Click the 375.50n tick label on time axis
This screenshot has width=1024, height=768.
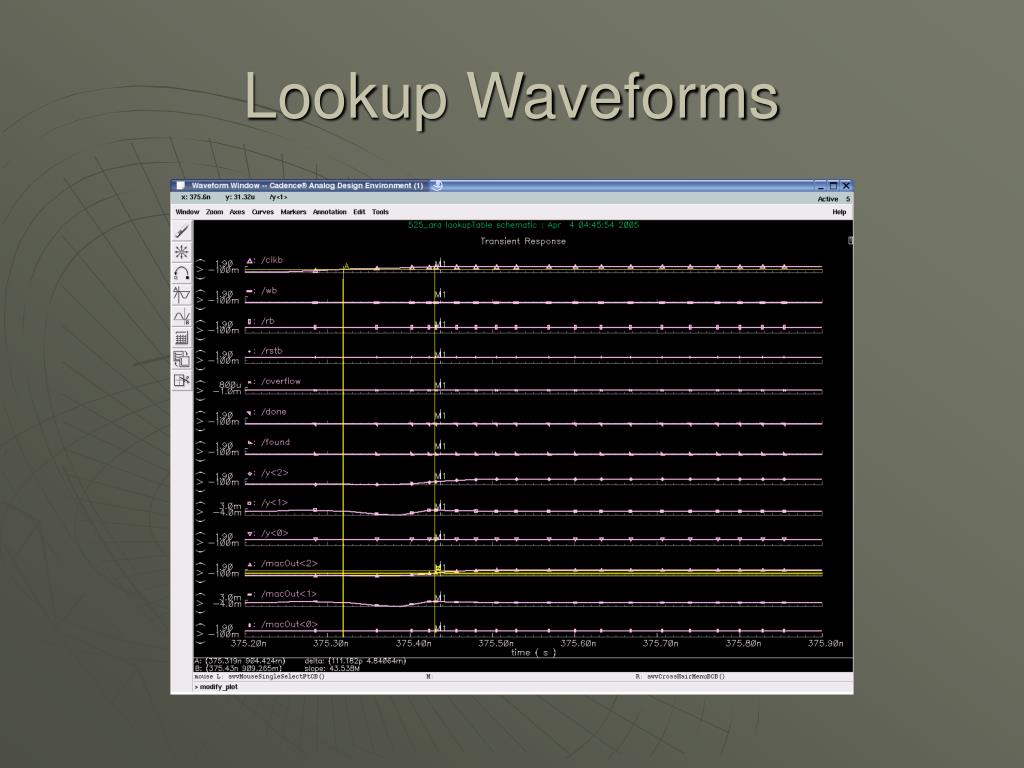coord(496,643)
